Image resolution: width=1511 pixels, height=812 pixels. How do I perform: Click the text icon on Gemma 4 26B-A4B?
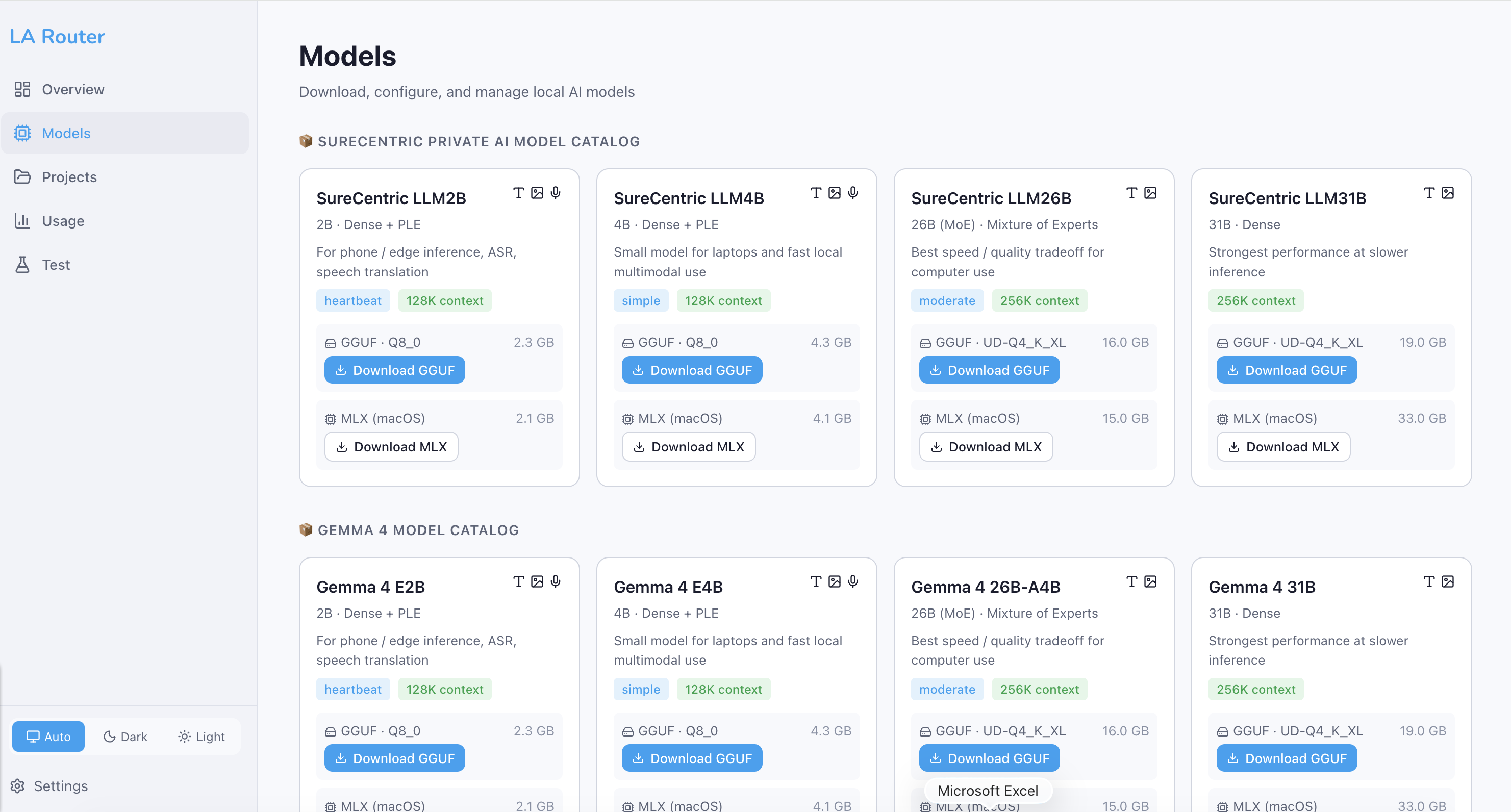click(x=1132, y=581)
